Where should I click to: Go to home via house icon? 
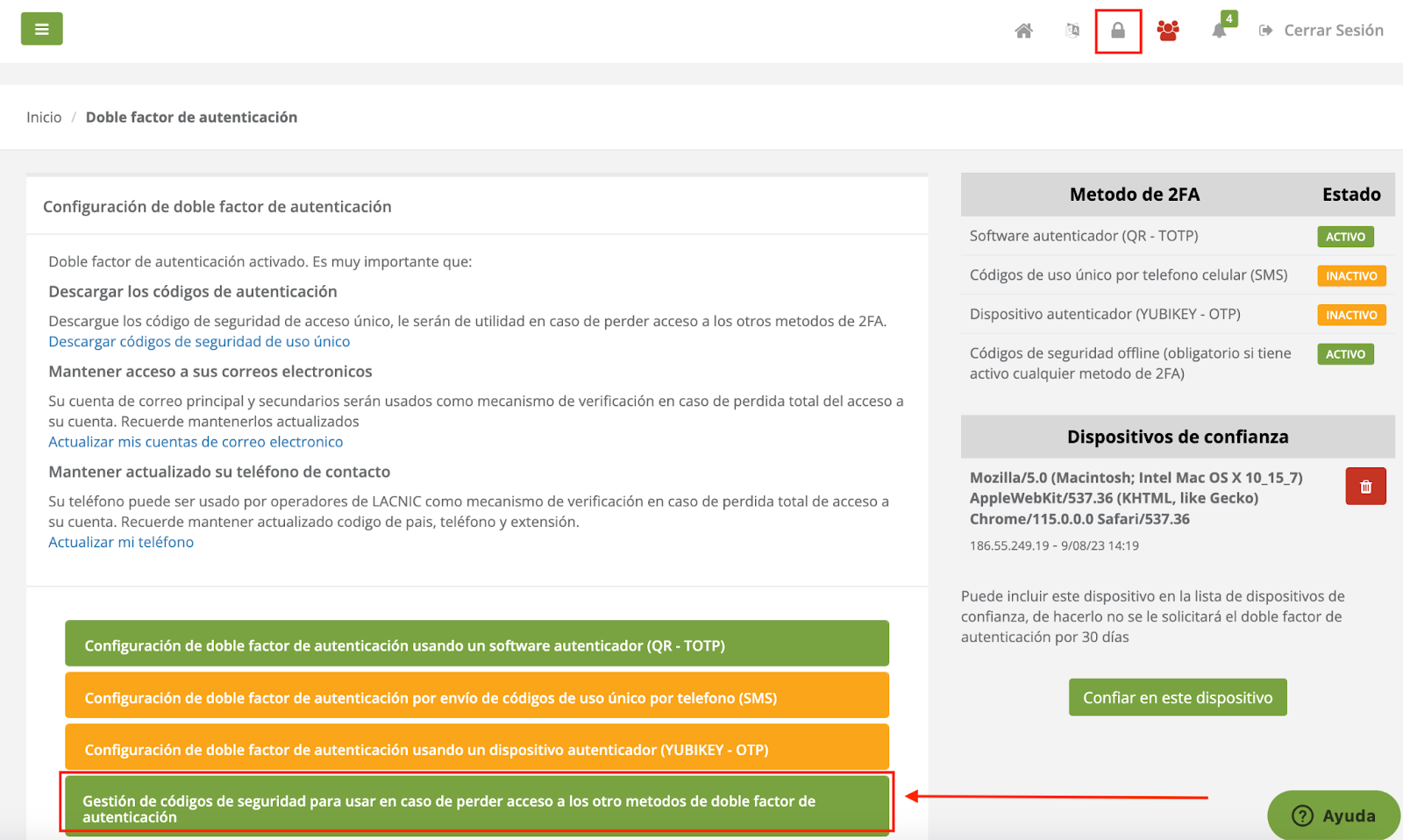(x=1023, y=31)
